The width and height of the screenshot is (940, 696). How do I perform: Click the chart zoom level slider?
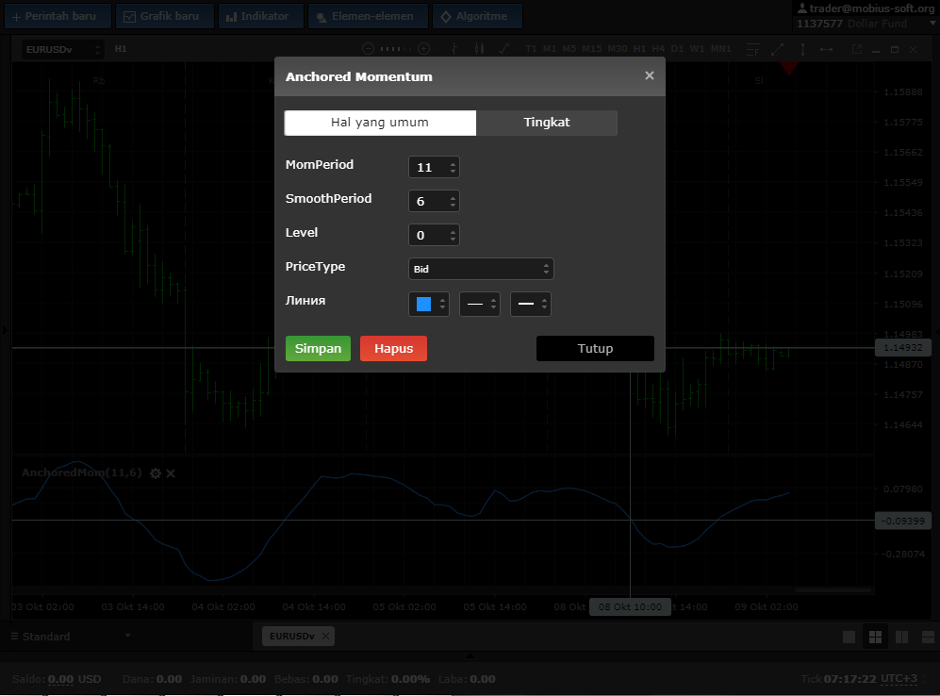(396, 49)
